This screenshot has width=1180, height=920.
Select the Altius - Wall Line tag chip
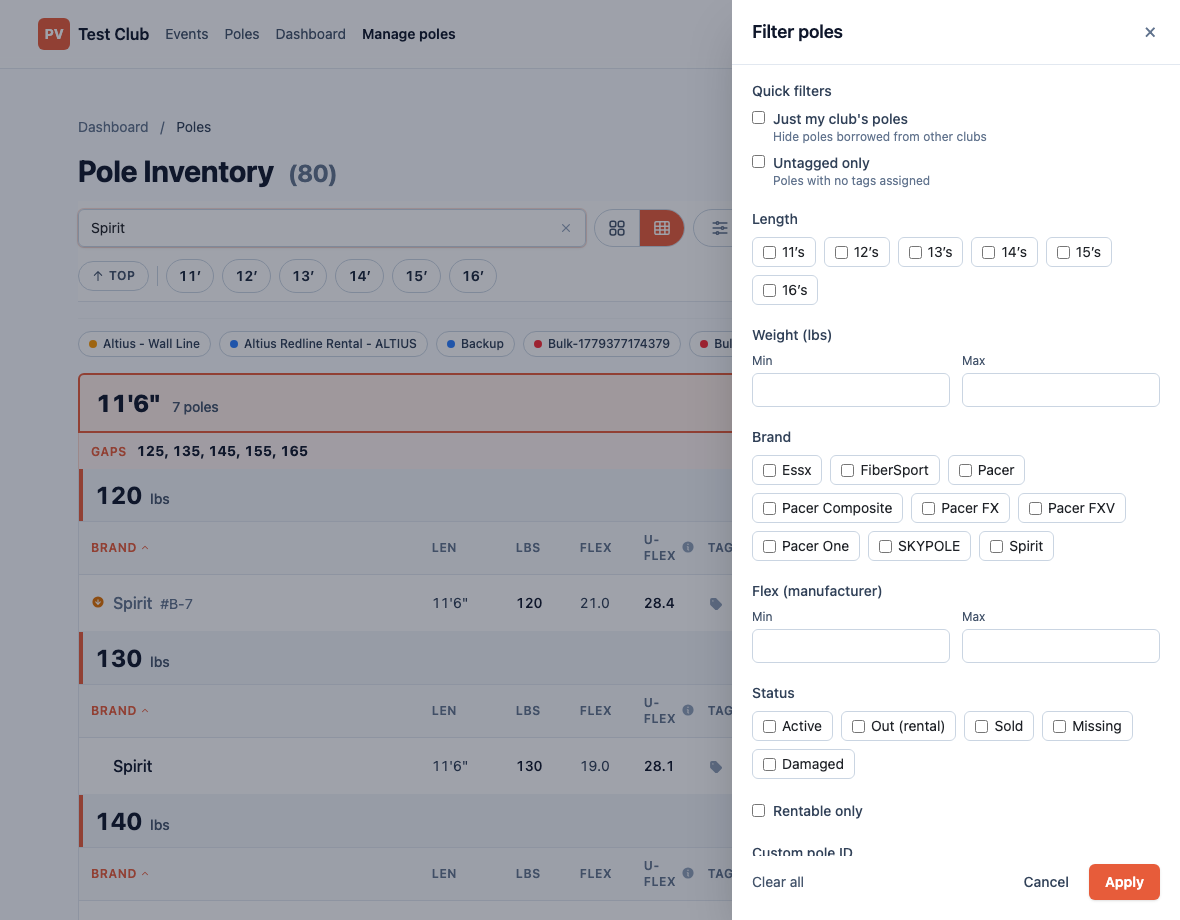(x=144, y=344)
